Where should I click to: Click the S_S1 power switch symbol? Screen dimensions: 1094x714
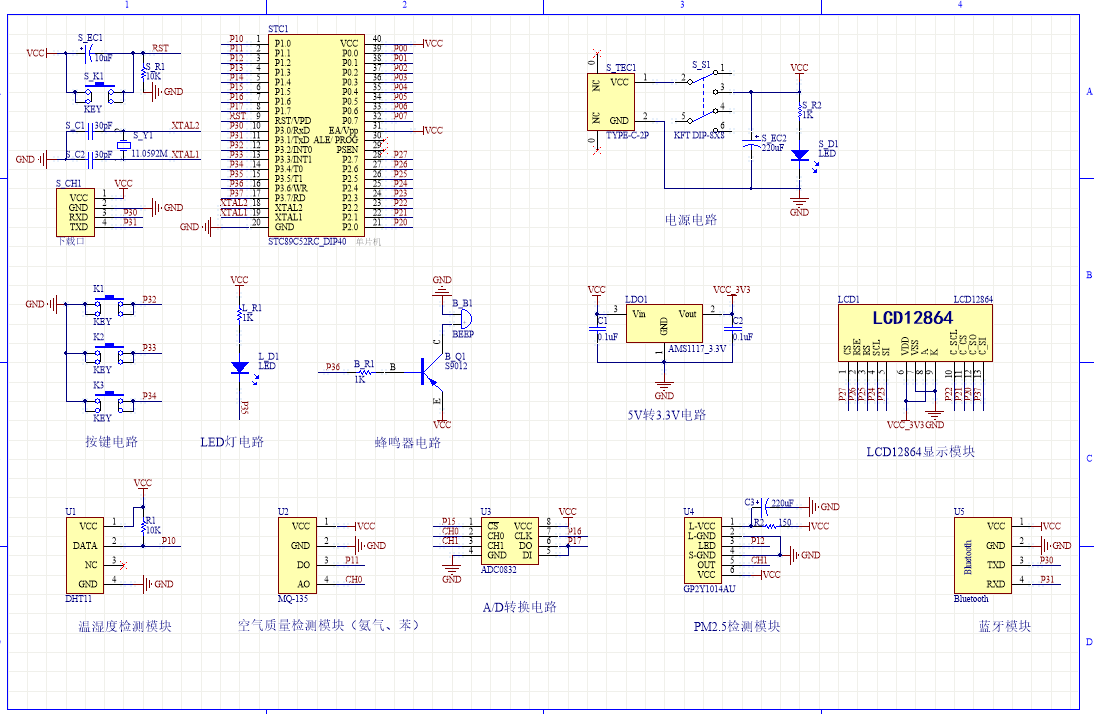click(704, 100)
